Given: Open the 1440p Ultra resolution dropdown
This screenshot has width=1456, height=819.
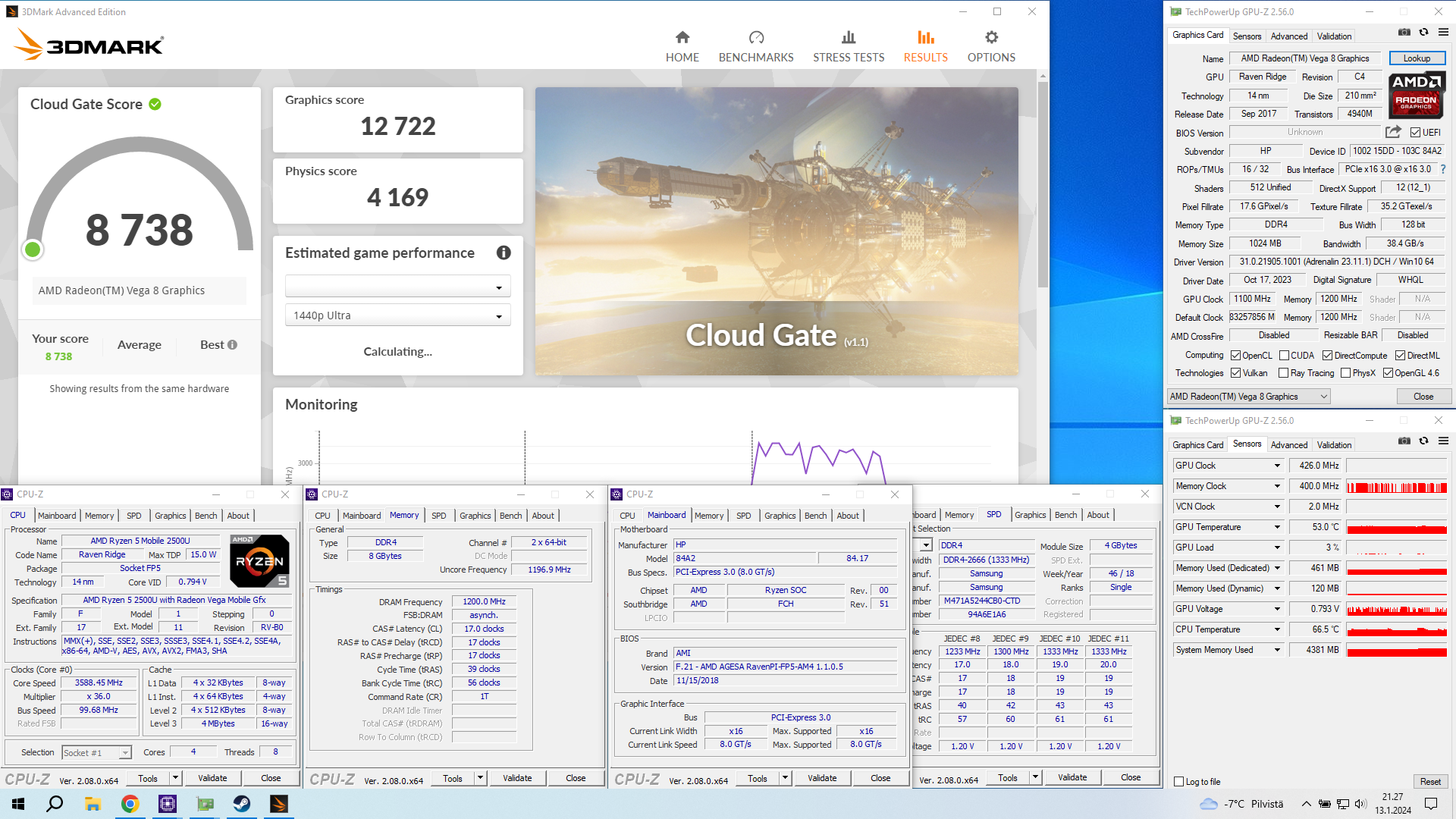Looking at the screenshot, I should (397, 315).
